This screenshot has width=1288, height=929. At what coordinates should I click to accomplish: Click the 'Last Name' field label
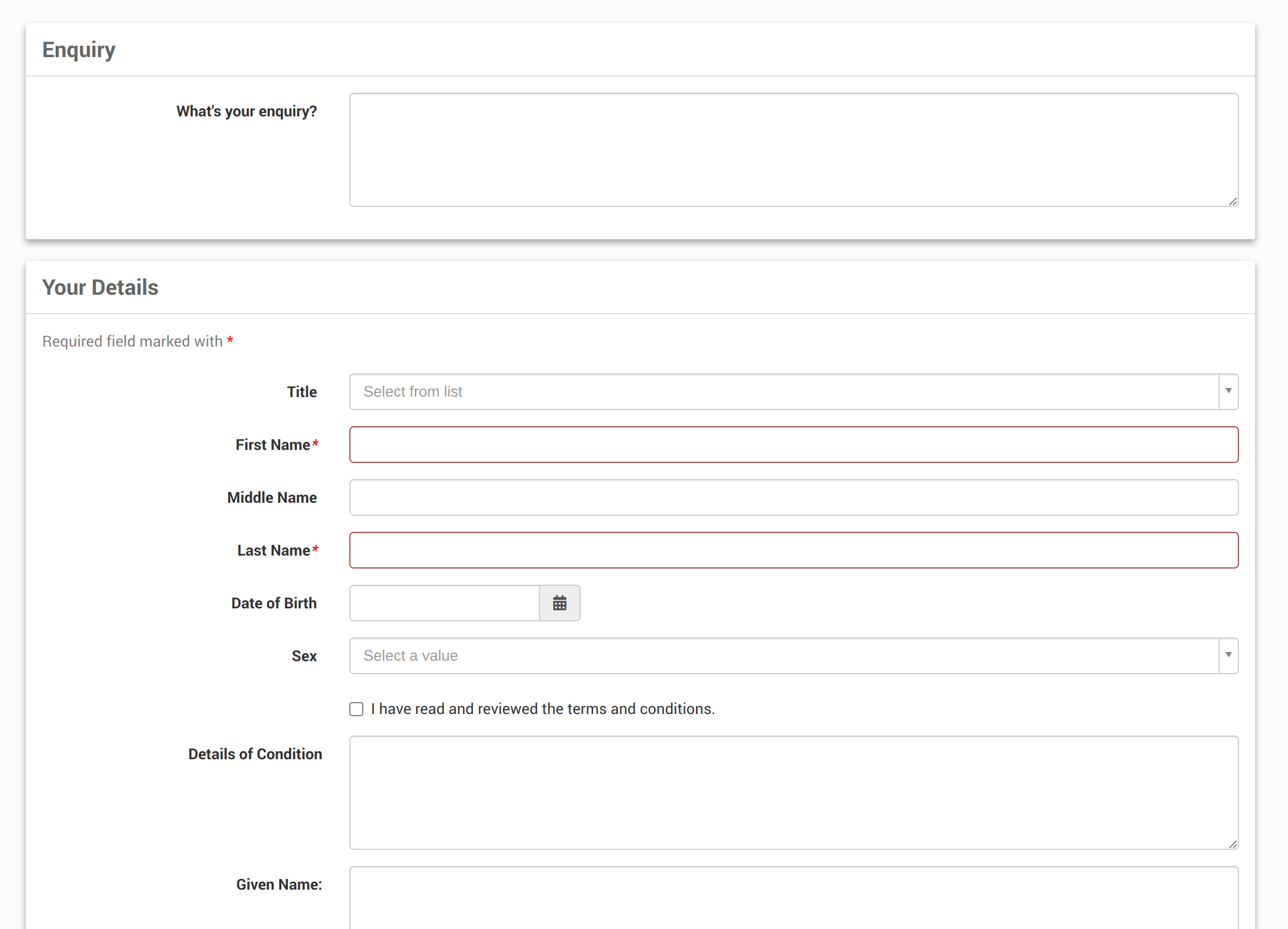(x=273, y=550)
